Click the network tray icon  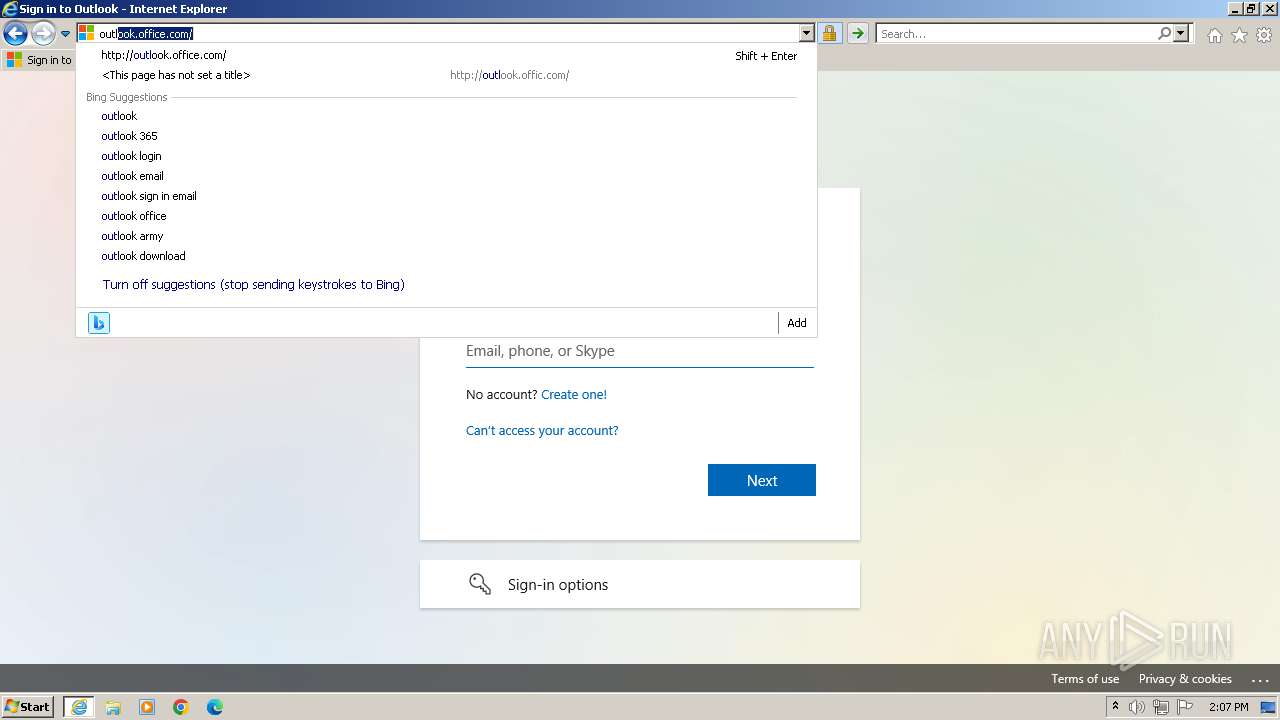click(x=1161, y=707)
